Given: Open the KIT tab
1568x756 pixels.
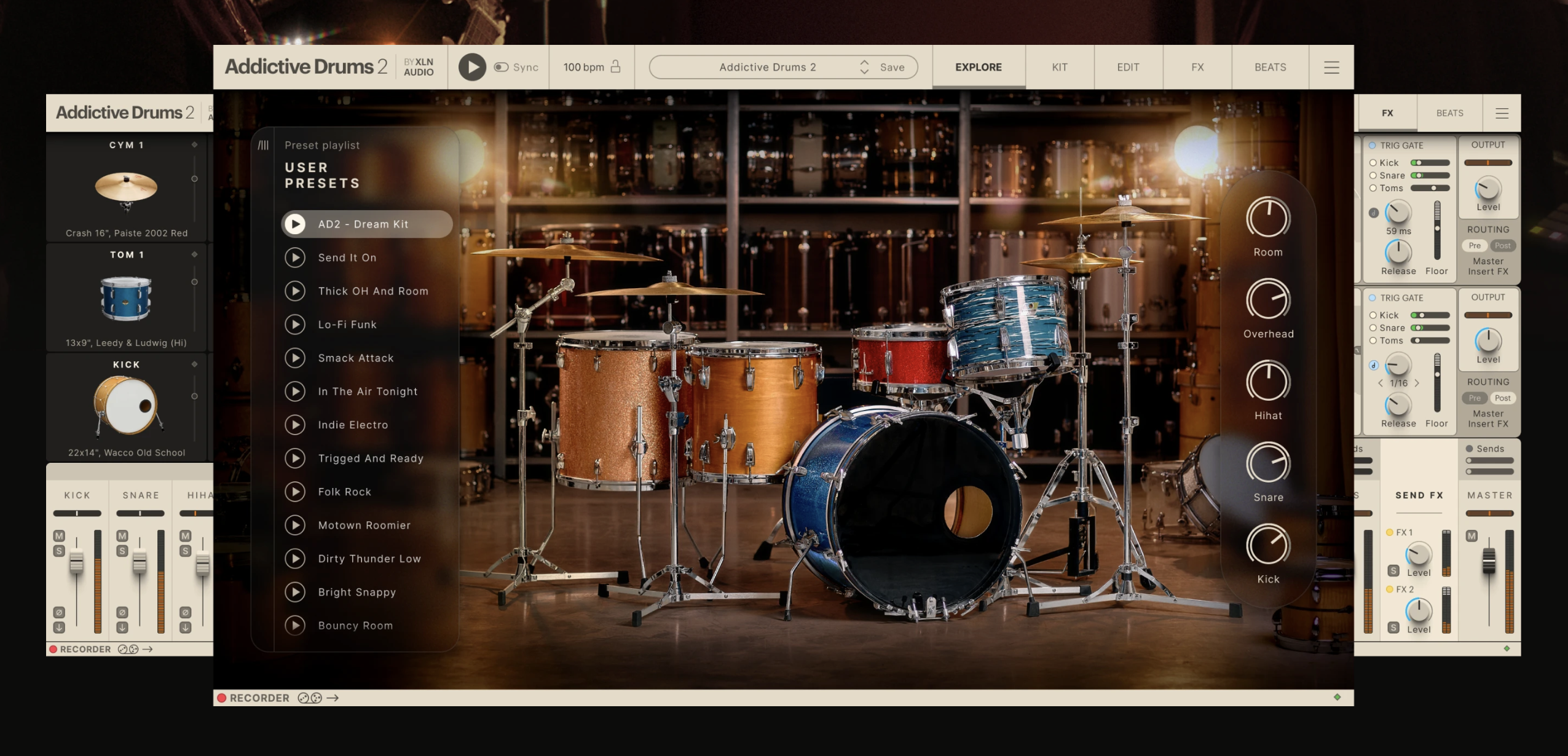Looking at the screenshot, I should (1060, 67).
